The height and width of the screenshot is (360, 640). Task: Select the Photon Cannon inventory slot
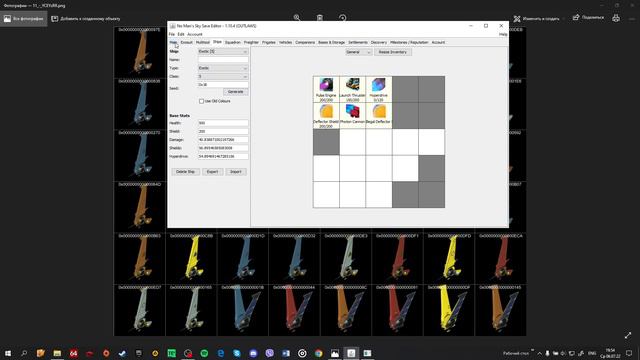click(353, 116)
